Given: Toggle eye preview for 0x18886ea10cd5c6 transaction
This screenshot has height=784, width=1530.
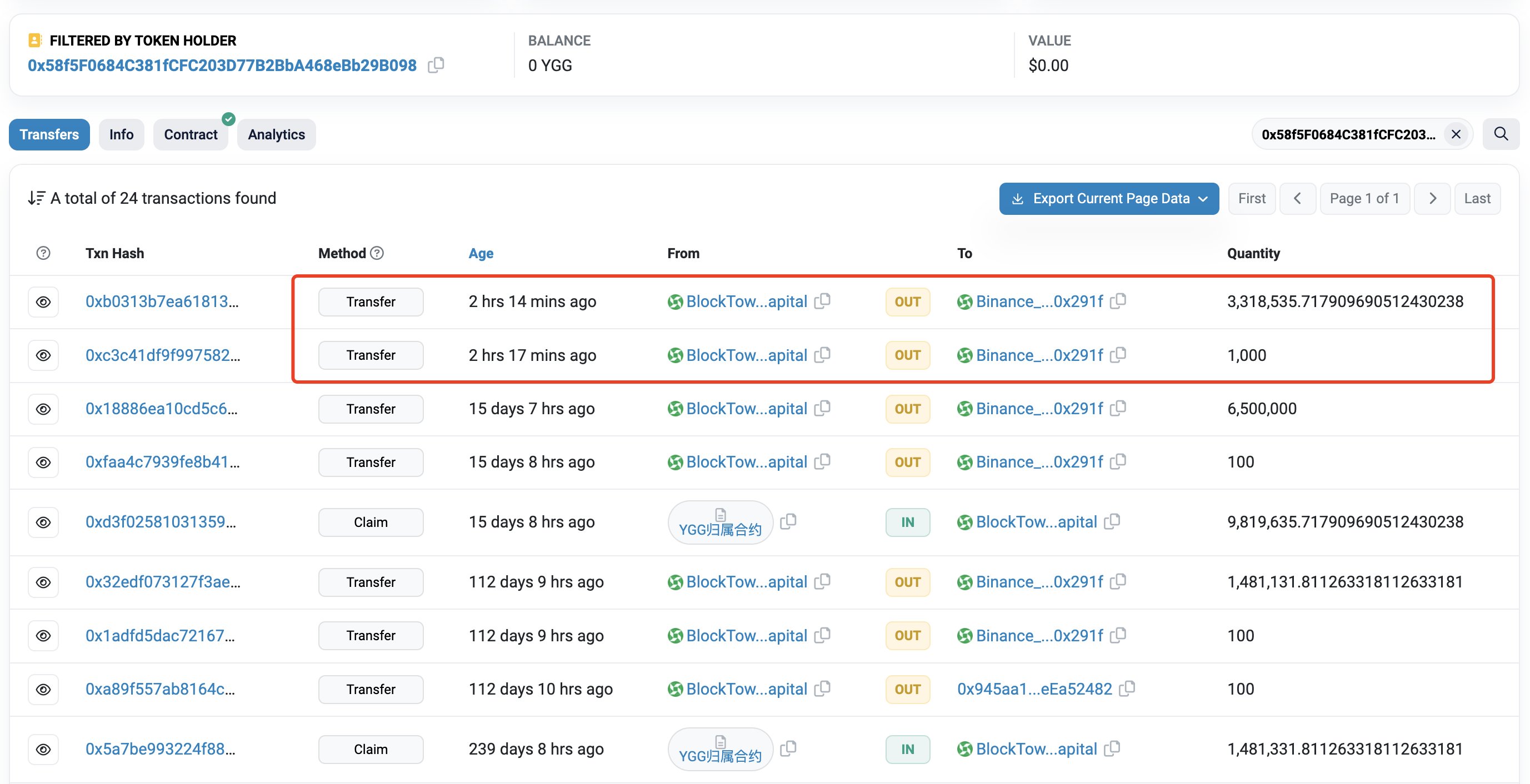Looking at the screenshot, I should (43, 409).
